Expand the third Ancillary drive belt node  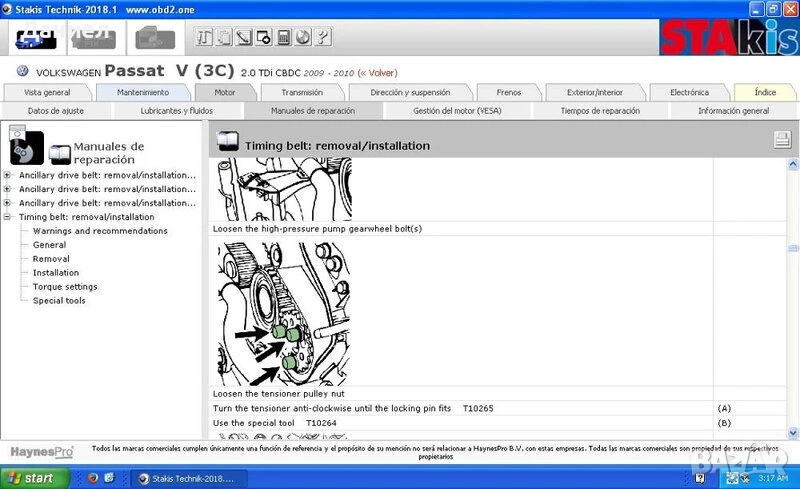click(x=8, y=203)
